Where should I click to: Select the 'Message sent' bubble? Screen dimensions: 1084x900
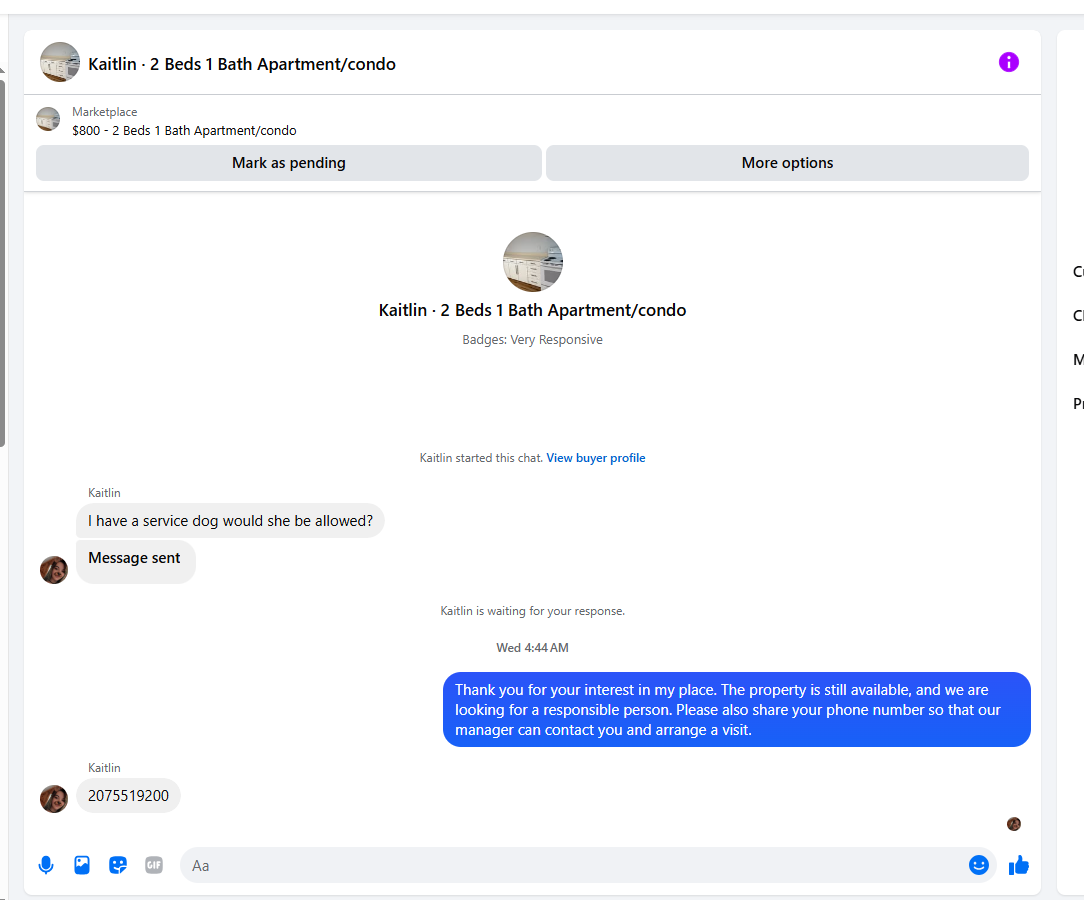click(x=136, y=562)
